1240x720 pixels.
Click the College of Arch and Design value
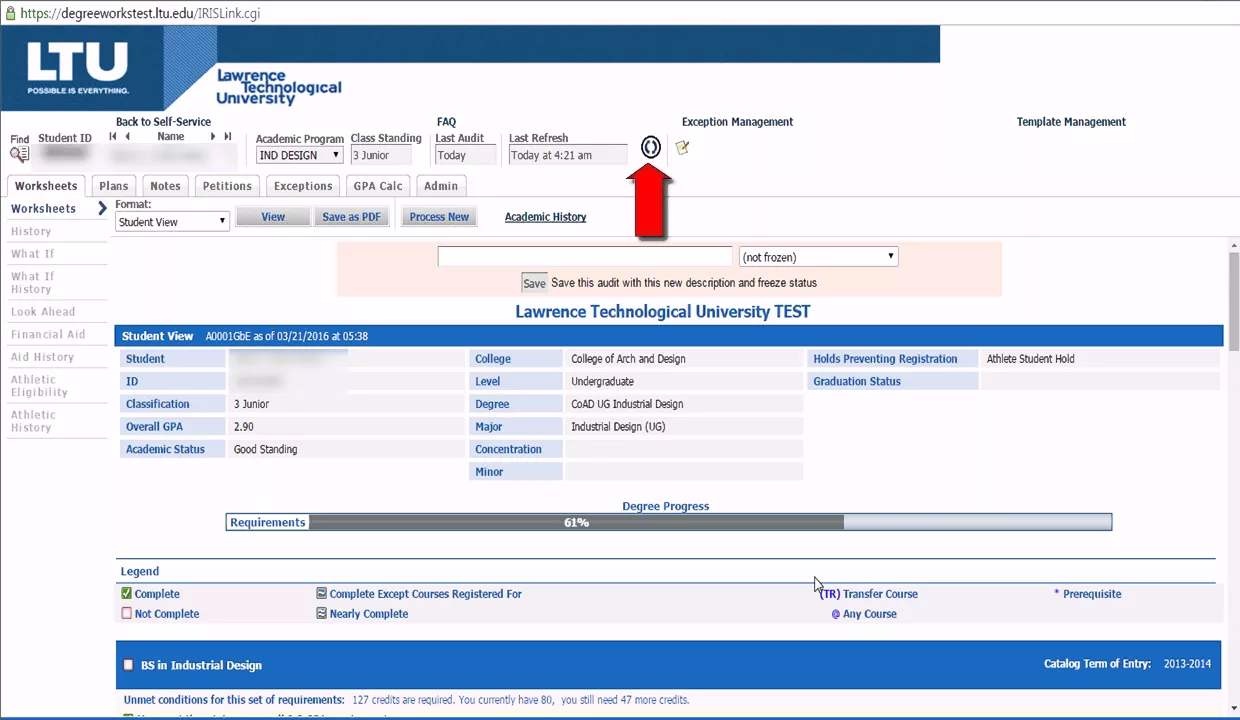coord(628,359)
